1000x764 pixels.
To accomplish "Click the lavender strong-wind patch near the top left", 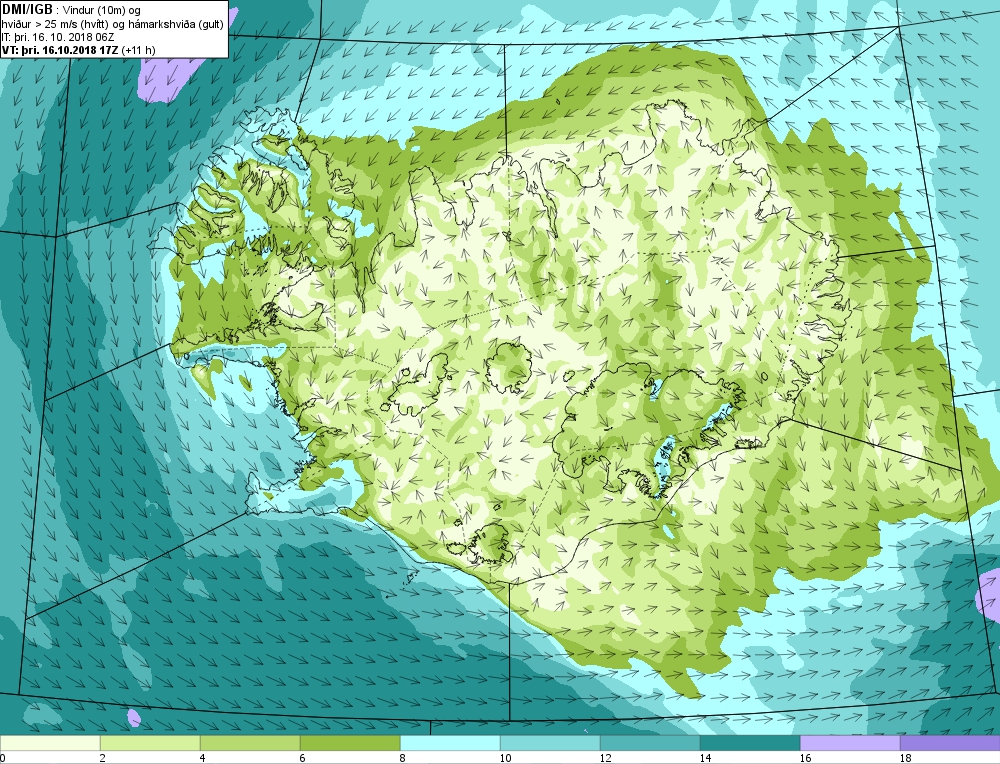I will (x=170, y=78).
